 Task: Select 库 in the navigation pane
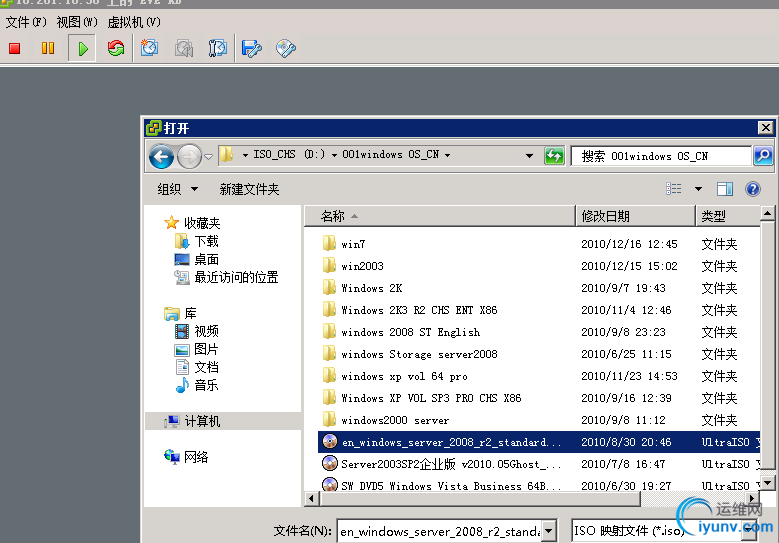pyautogui.click(x=190, y=313)
